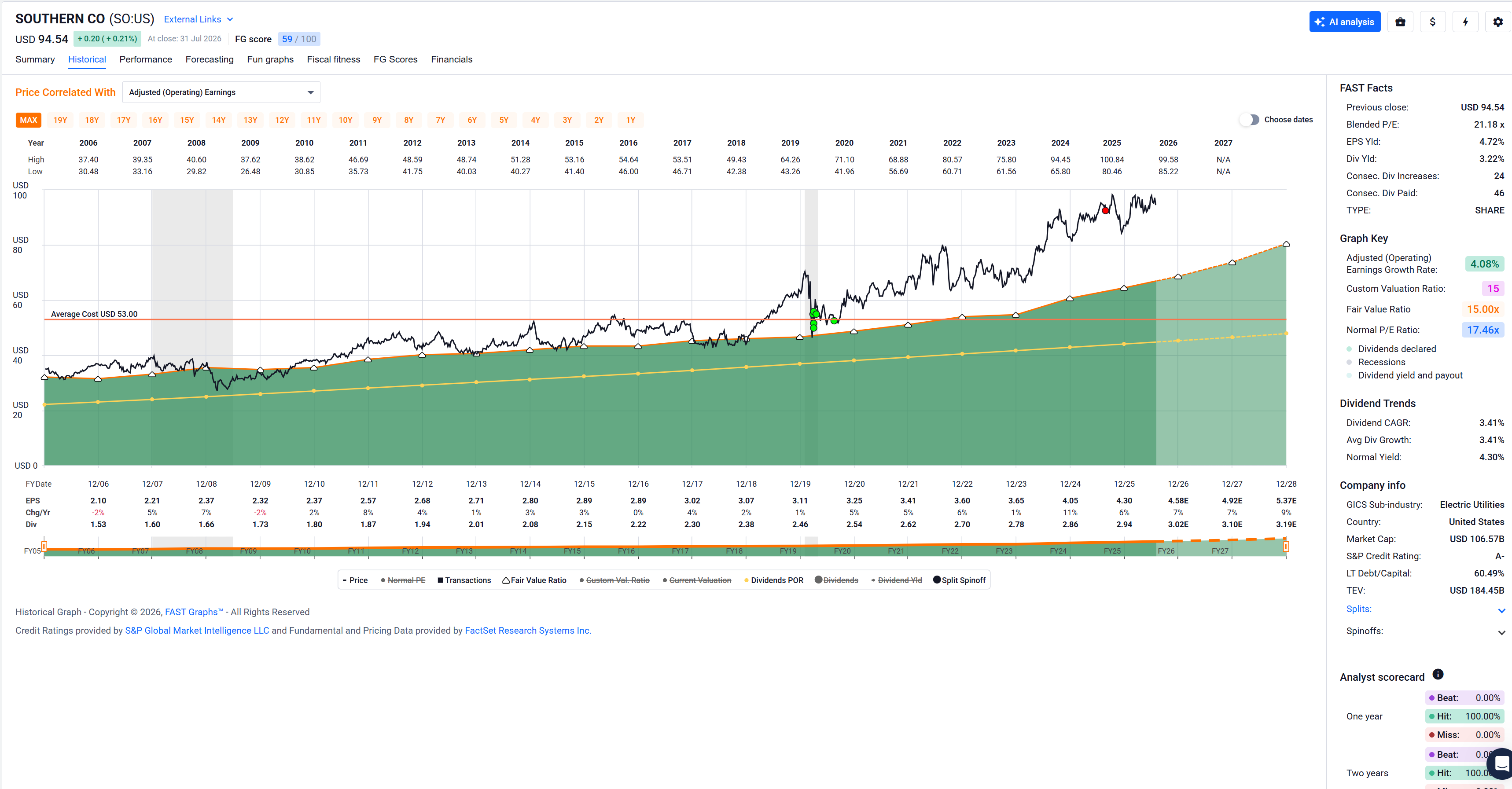This screenshot has width=1512, height=789.
Task: Toggle Price line in chart legend
Action: [x=355, y=580]
